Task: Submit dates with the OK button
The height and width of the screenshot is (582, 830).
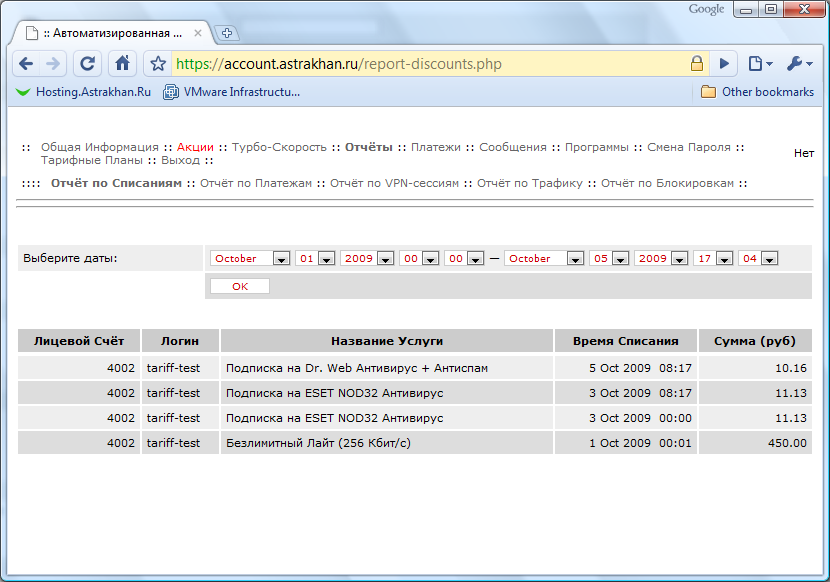Action: pyautogui.click(x=240, y=286)
